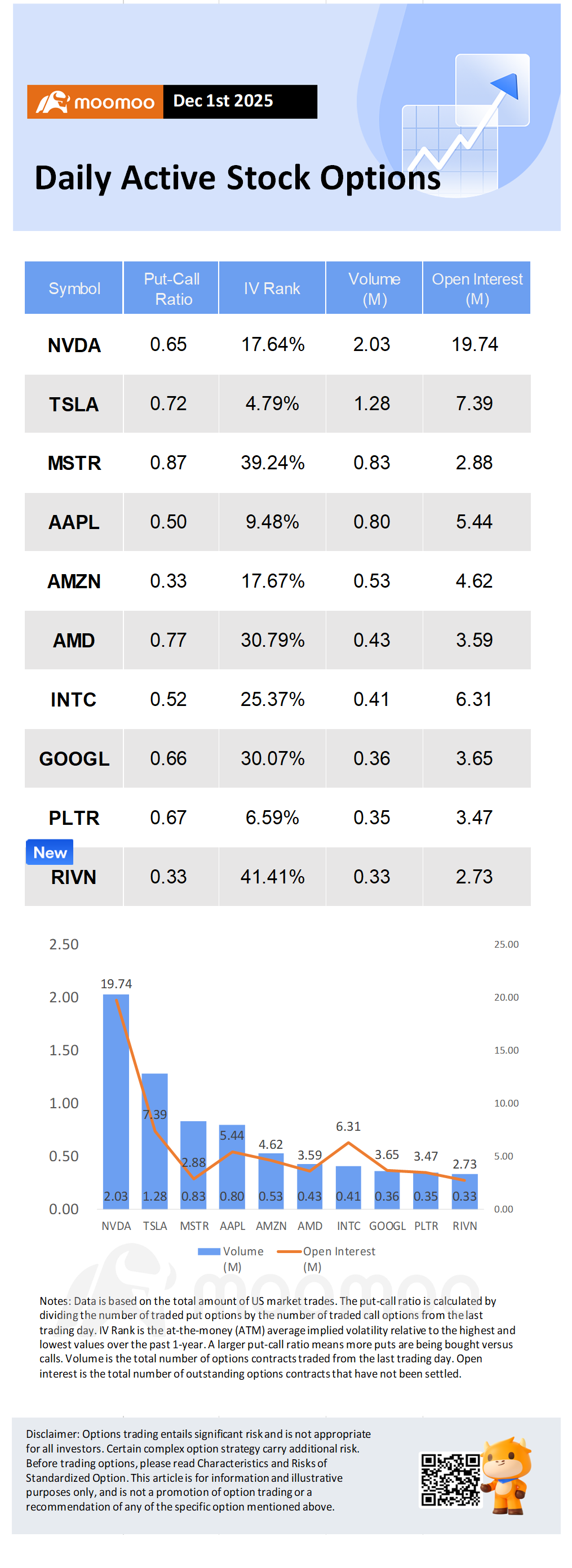This screenshot has height=1568, width=572.
Task: Click the Open Interest orange legend line
Action: click(289, 1251)
